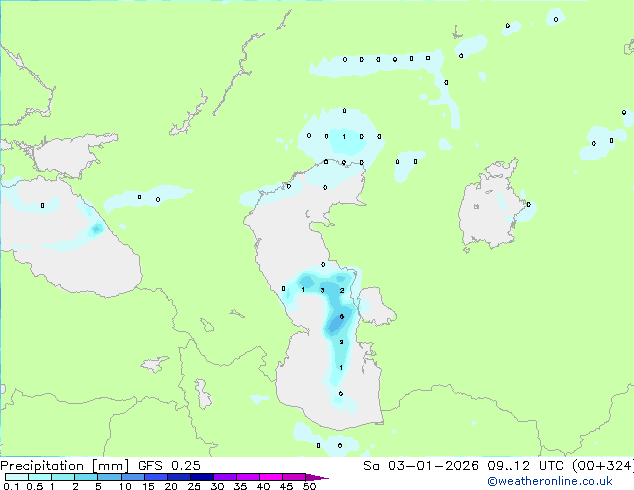Image resolution: width=634 pixels, height=490 pixels.
Task: Click the 20–25 mm legend color swatch
Action: [x=179, y=477]
